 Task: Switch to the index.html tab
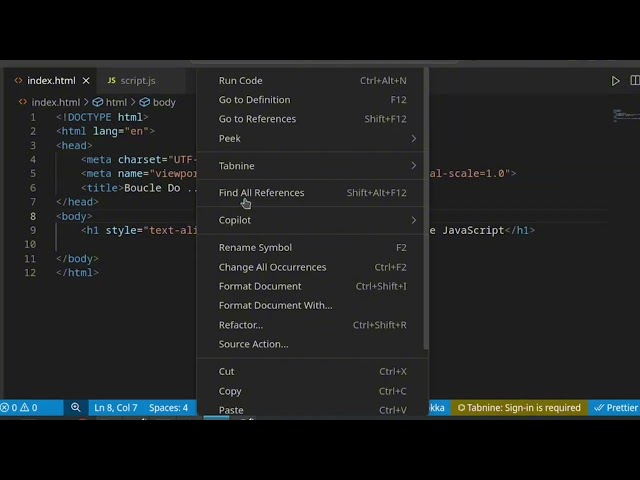tap(51, 81)
